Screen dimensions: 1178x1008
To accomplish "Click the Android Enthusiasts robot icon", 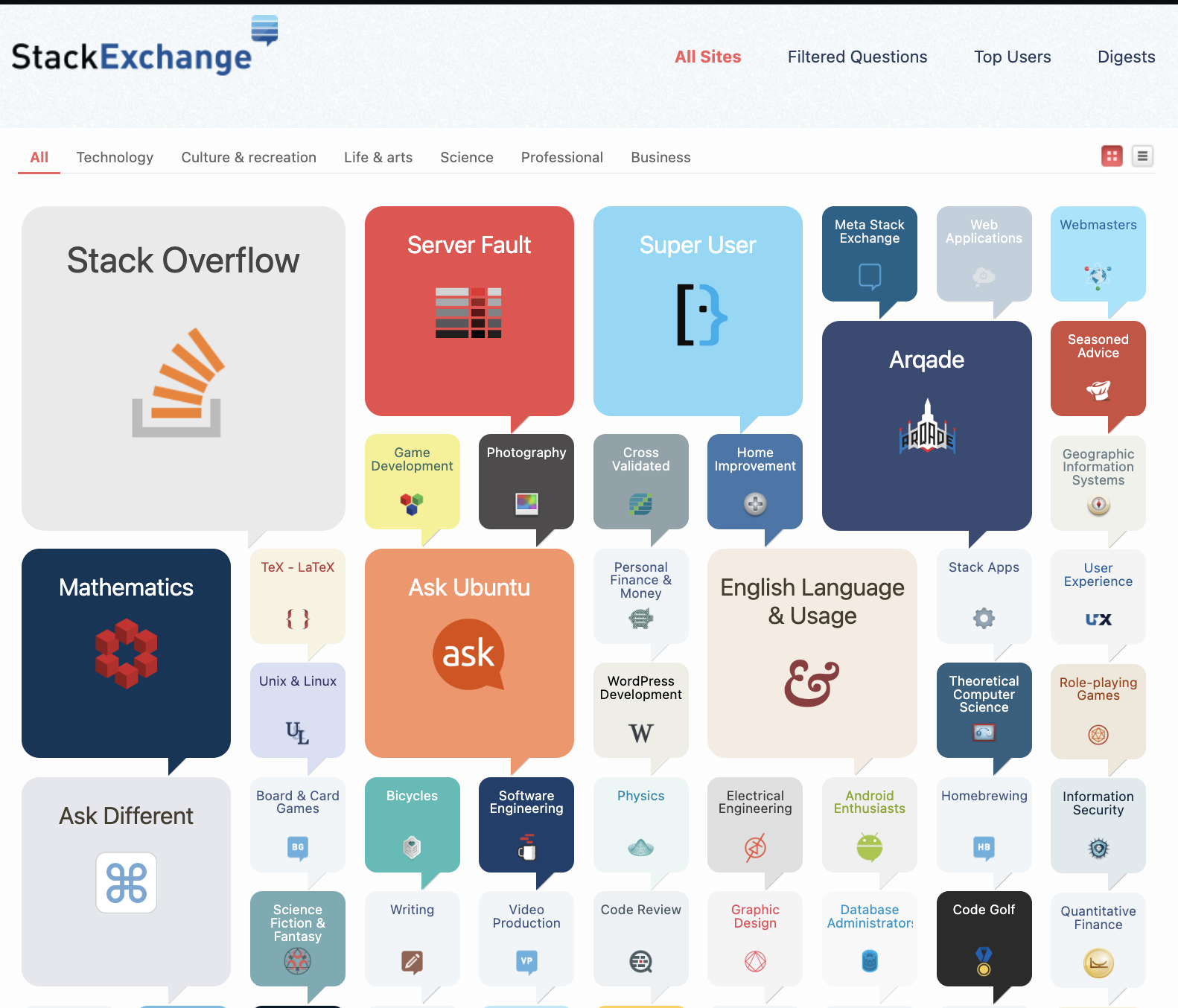I will pos(870,847).
